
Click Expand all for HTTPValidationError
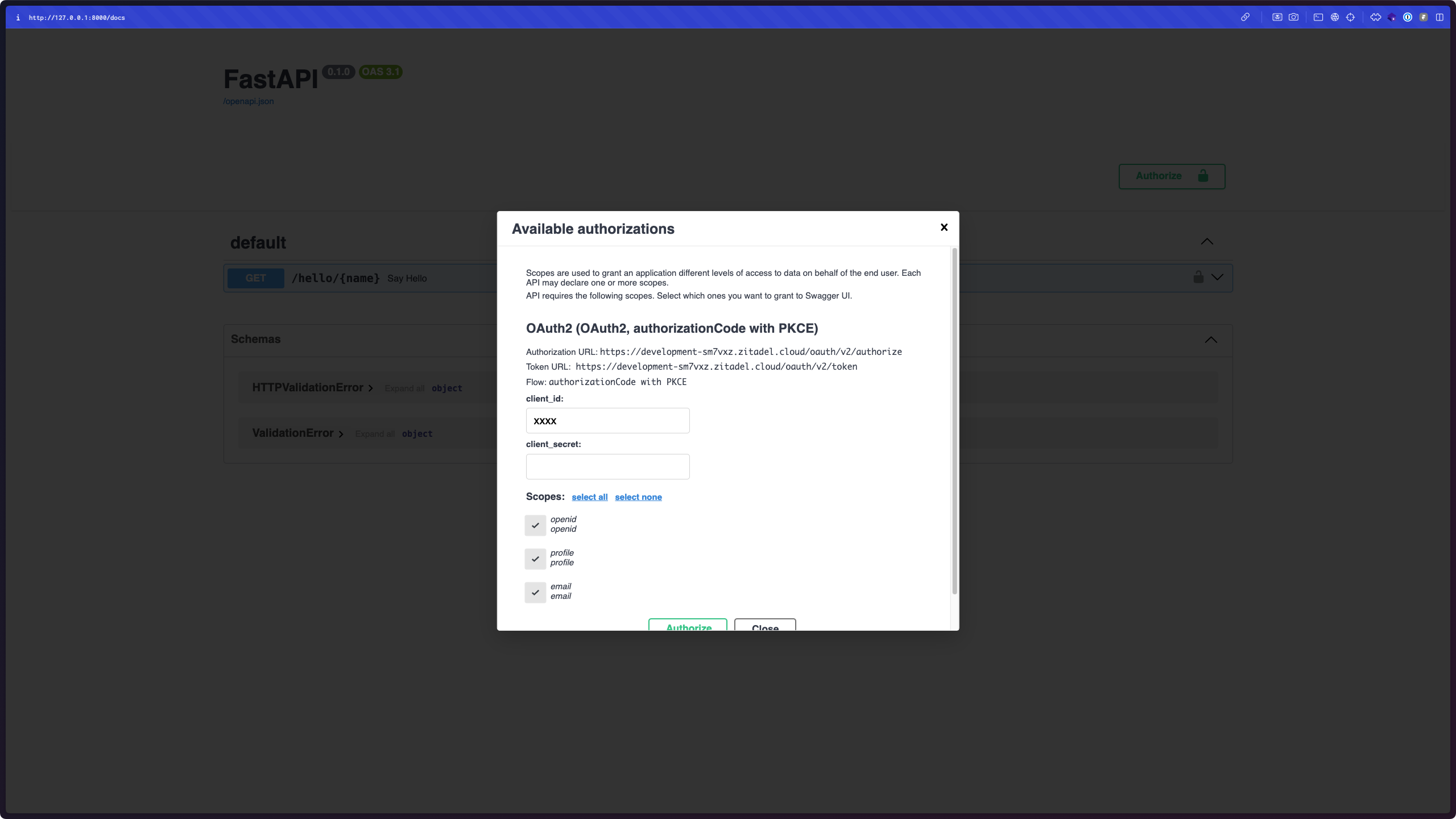coord(404,388)
